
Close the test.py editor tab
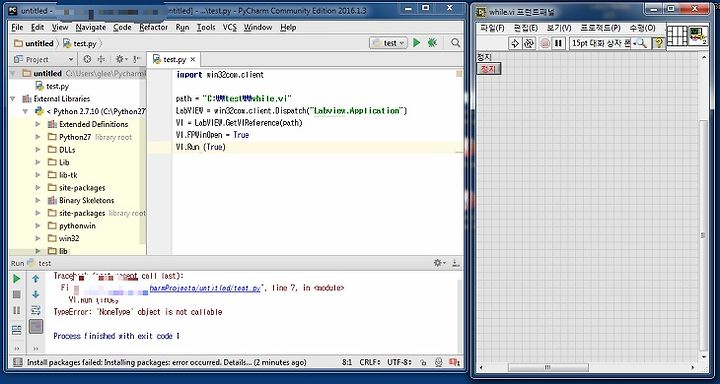pyautogui.click(x=193, y=60)
